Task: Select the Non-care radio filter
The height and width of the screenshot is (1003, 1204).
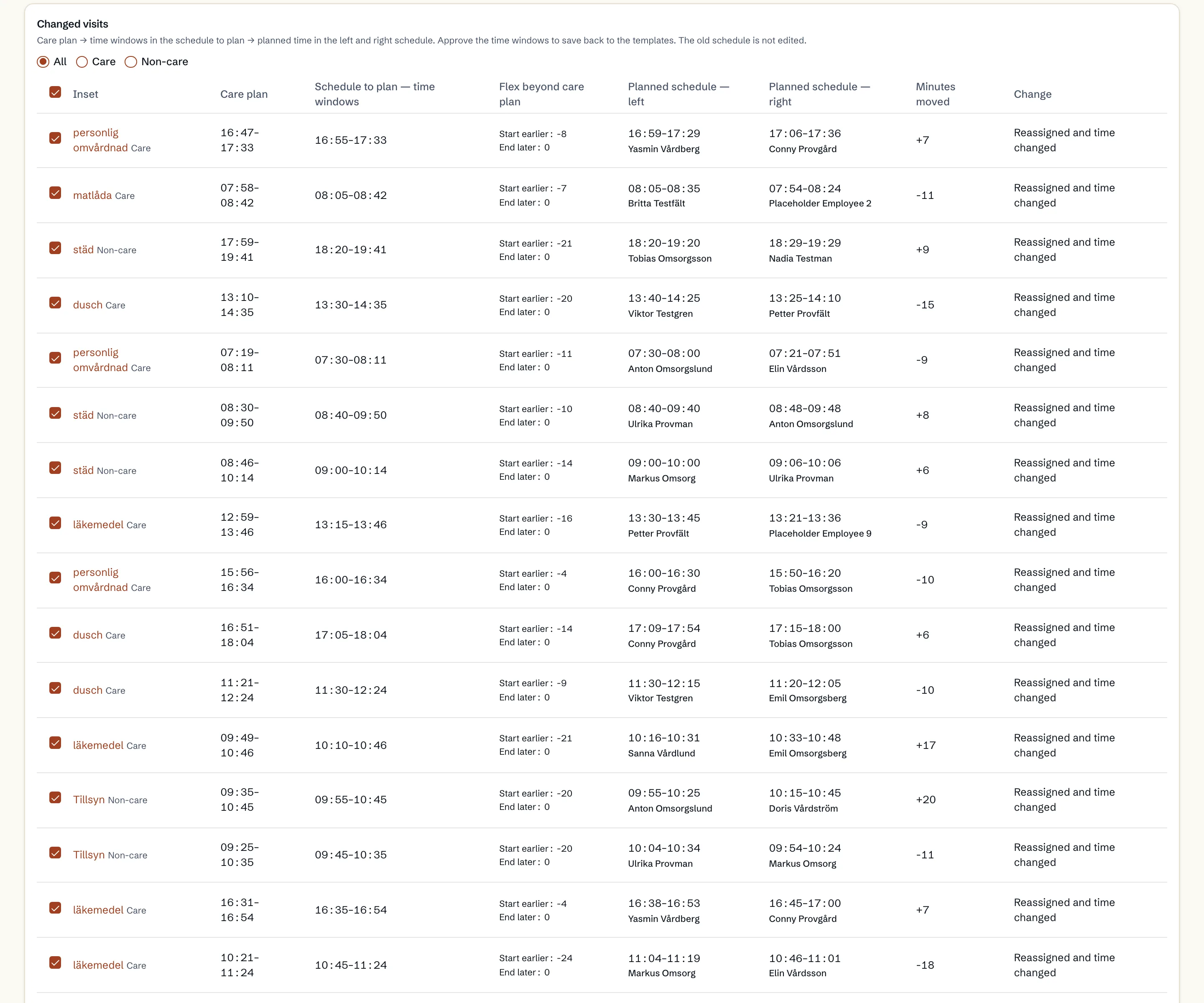Action: (x=131, y=62)
